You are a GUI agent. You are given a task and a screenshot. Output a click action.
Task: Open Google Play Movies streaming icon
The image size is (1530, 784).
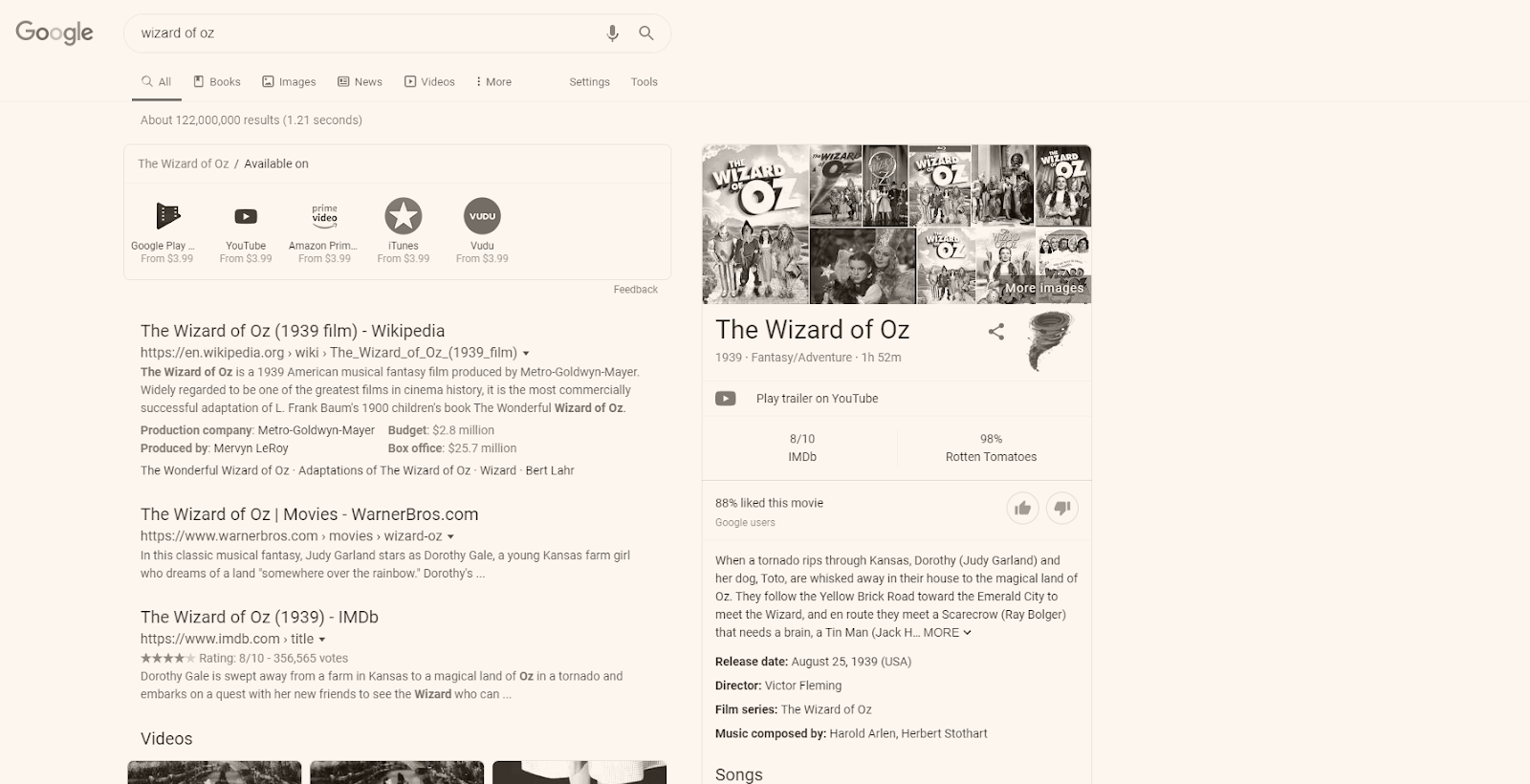167,216
